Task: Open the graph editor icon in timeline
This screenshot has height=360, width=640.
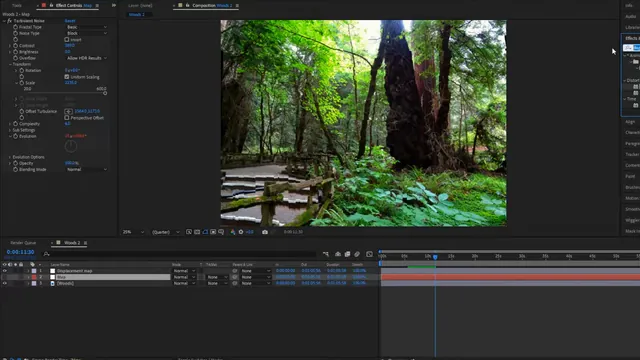Action: coord(369,254)
